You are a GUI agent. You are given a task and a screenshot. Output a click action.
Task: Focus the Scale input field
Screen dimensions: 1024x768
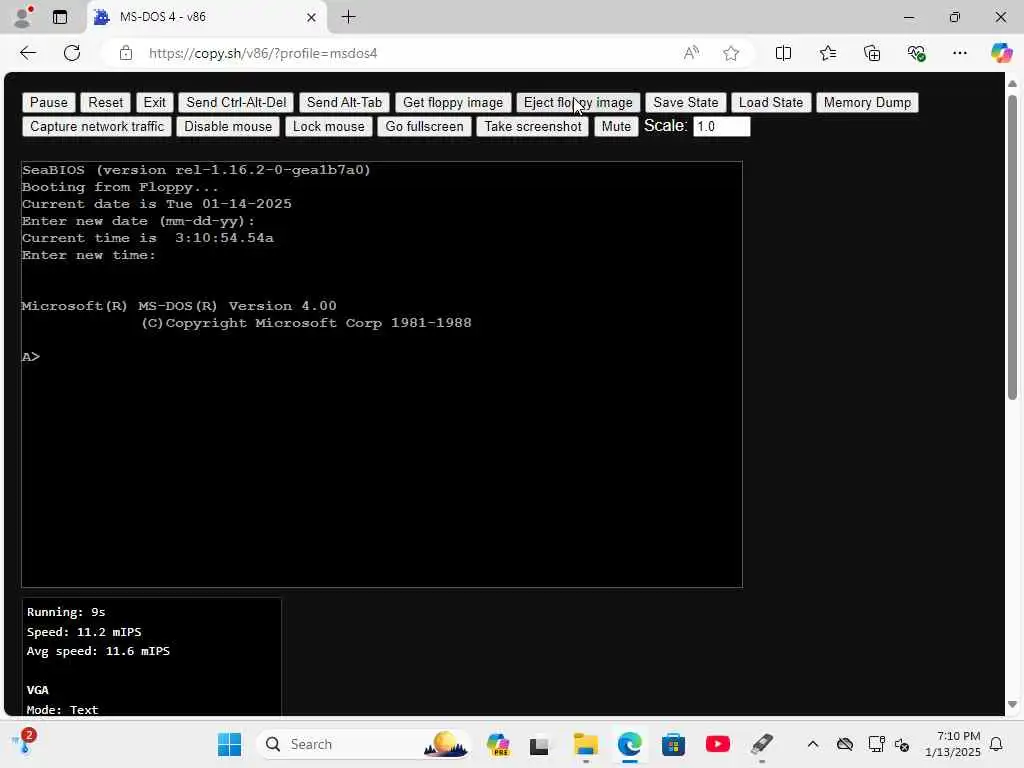tap(722, 127)
